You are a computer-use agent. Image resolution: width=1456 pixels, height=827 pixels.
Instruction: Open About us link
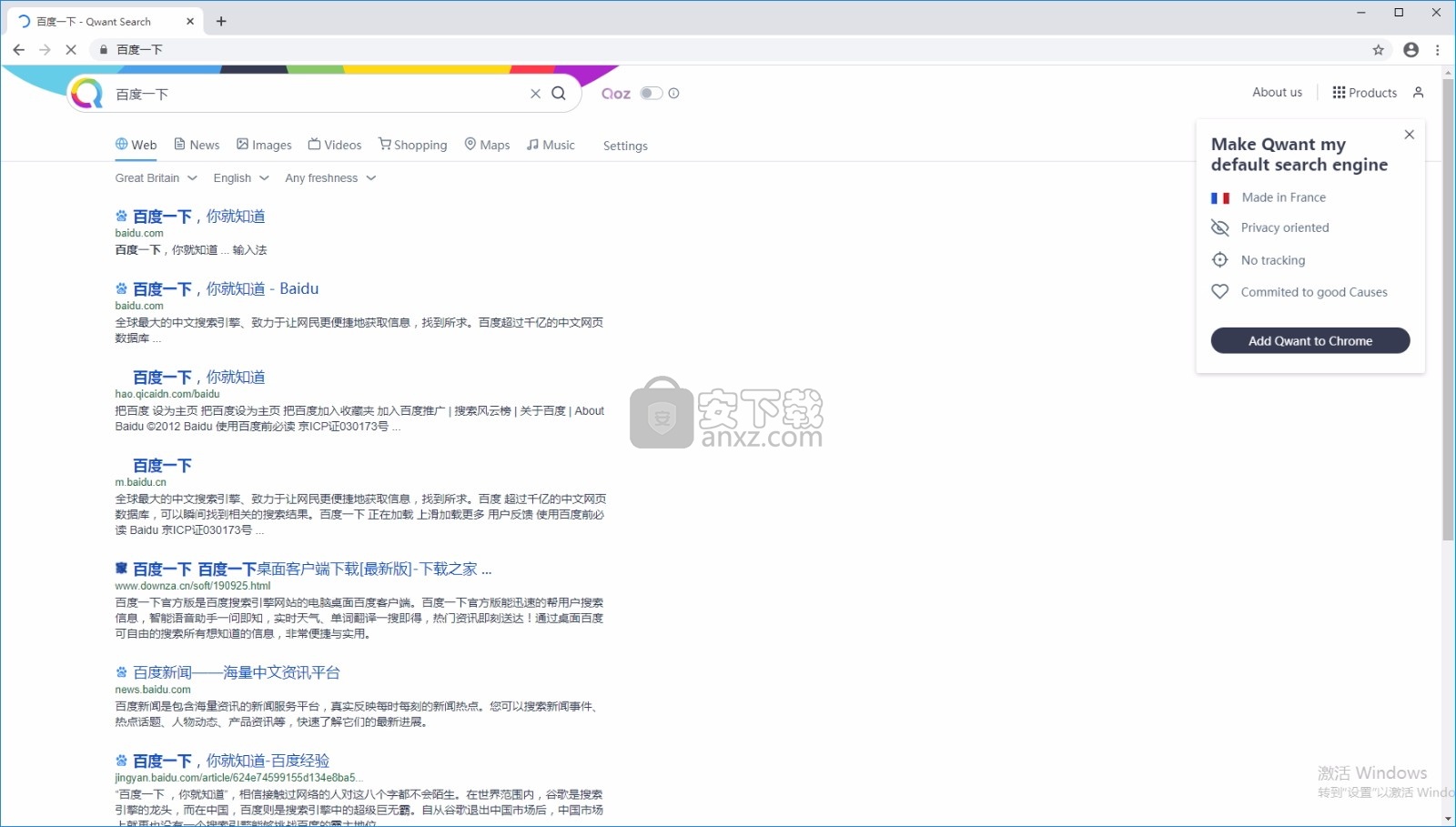[x=1277, y=92]
